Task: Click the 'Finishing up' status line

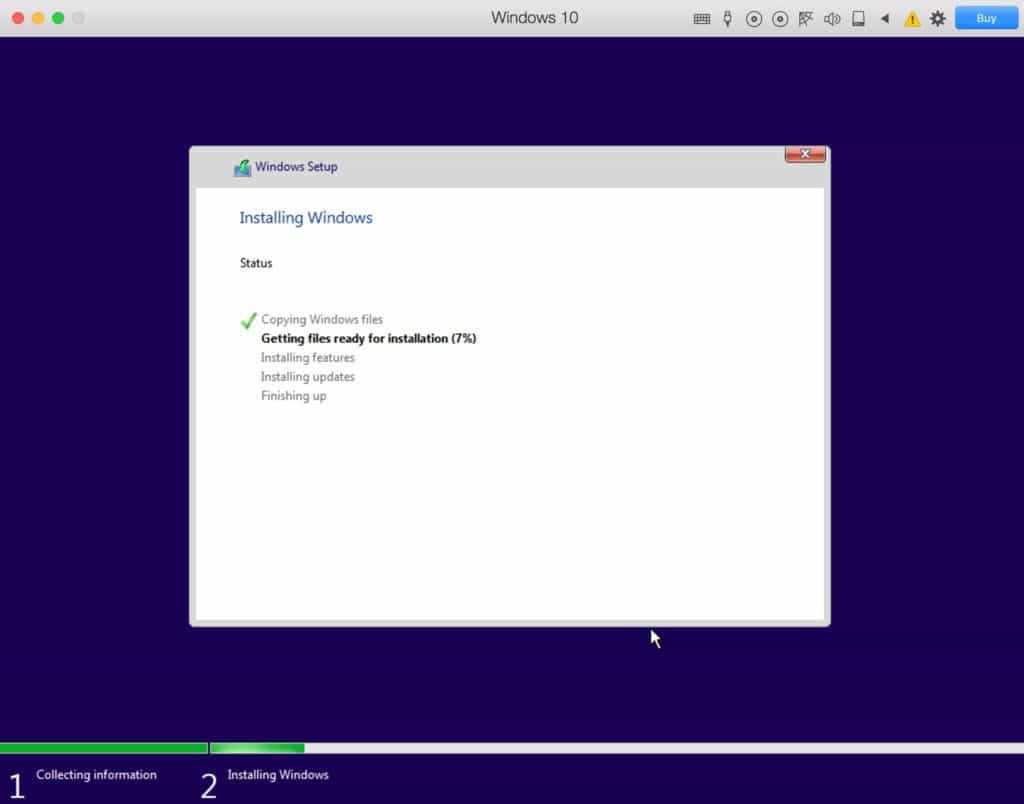Action: [x=293, y=396]
